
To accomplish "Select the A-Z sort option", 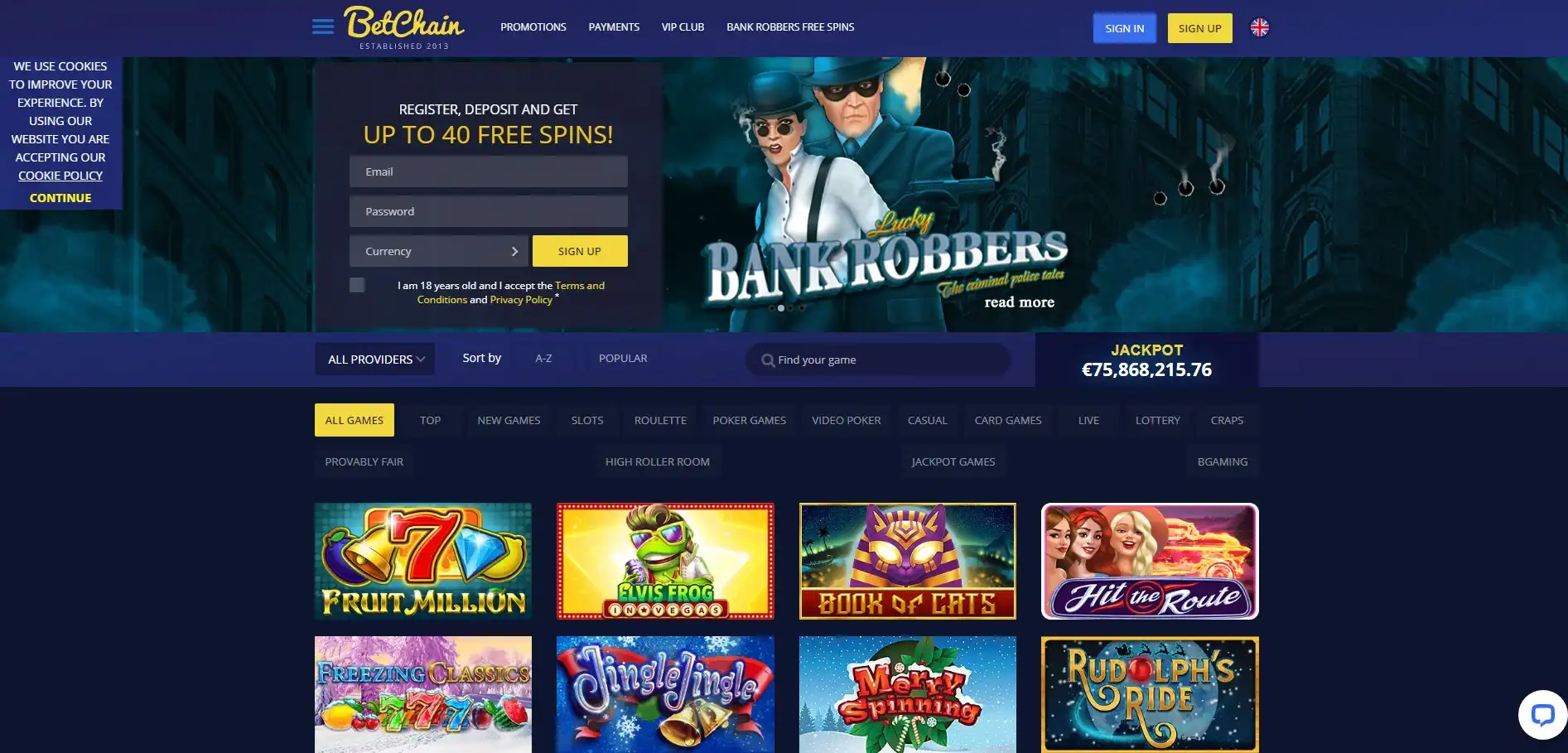I will 543,359.
